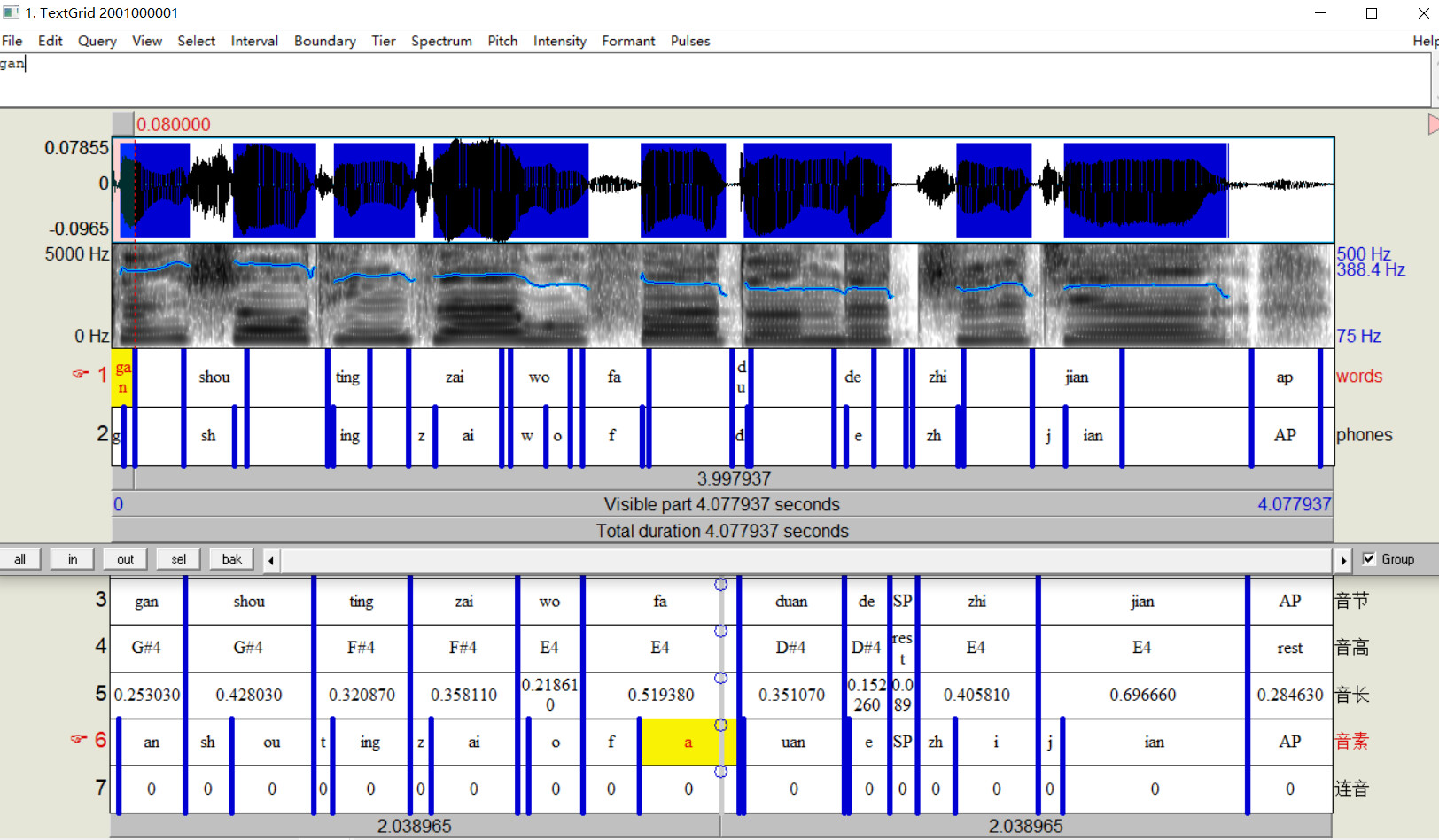Screen dimensions: 1439x840
Task: Open the Edit menu
Action: pyautogui.click(x=51, y=41)
